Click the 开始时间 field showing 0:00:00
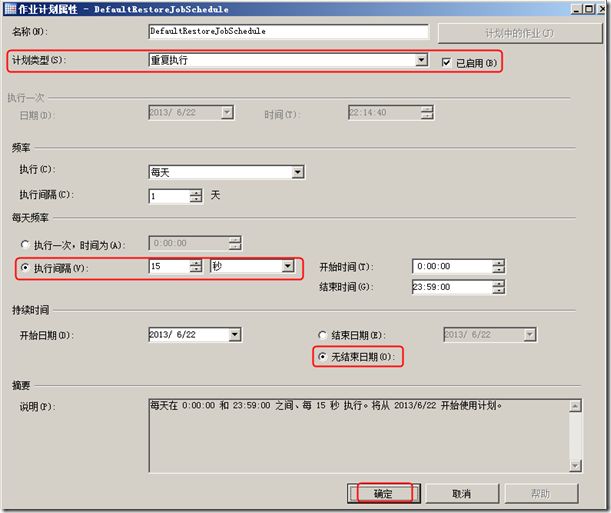611x513 pixels. (x=452, y=266)
